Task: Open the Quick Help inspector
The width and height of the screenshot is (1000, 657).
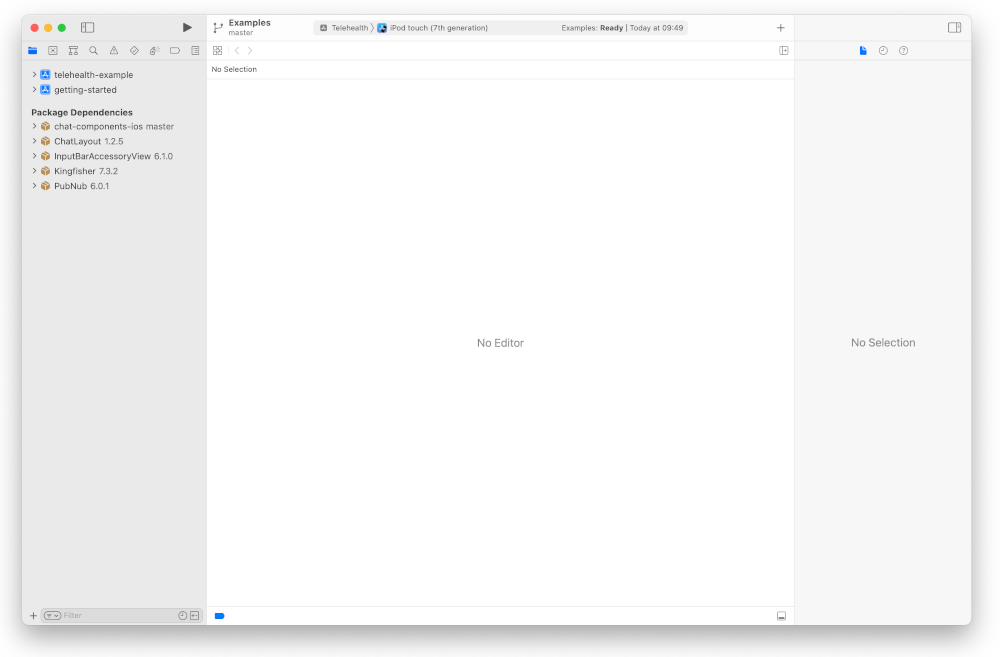Action: [903, 50]
